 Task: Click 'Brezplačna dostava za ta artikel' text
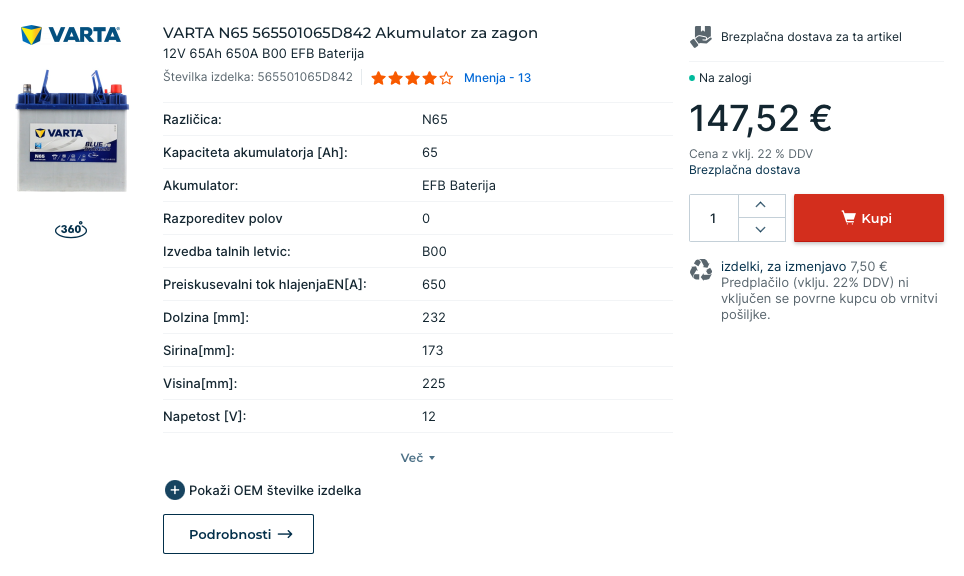coord(811,37)
